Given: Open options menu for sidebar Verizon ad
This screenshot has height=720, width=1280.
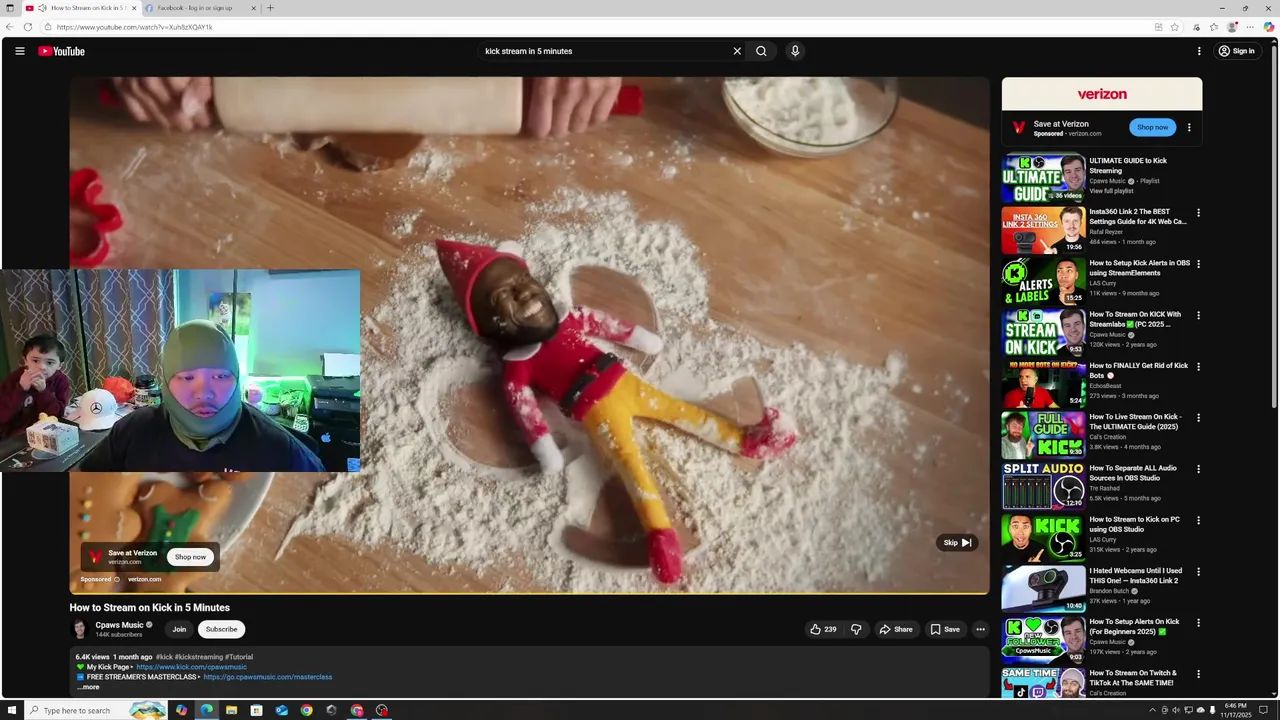Looking at the screenshot, I should click(1189, 127).
